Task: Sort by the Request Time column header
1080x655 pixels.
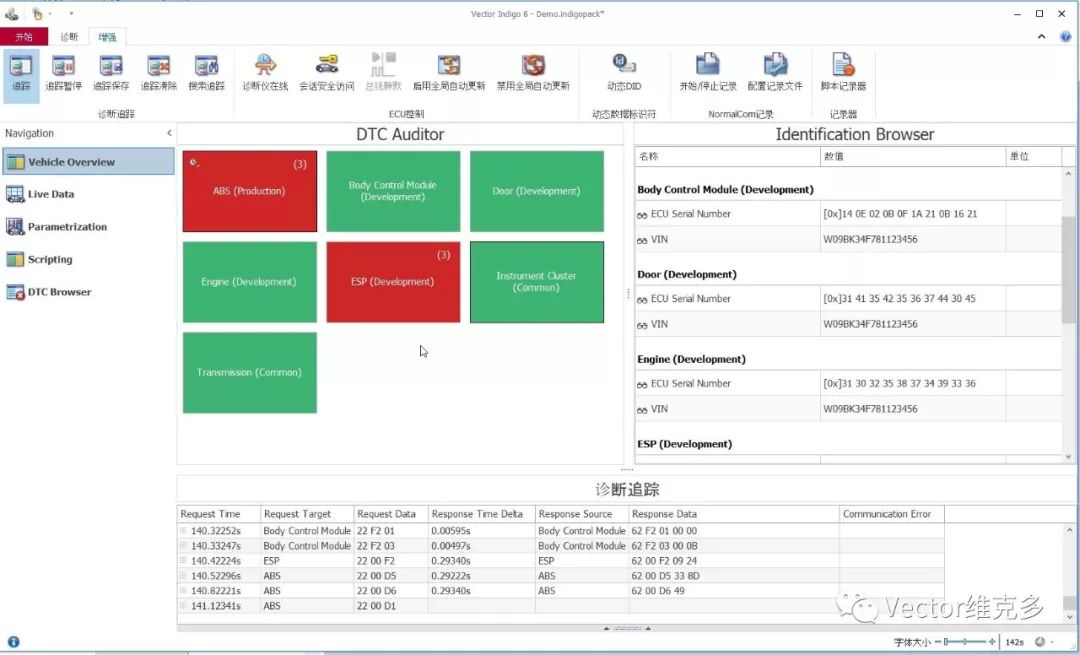Action: pyautogui.click(x=218, y=514)
